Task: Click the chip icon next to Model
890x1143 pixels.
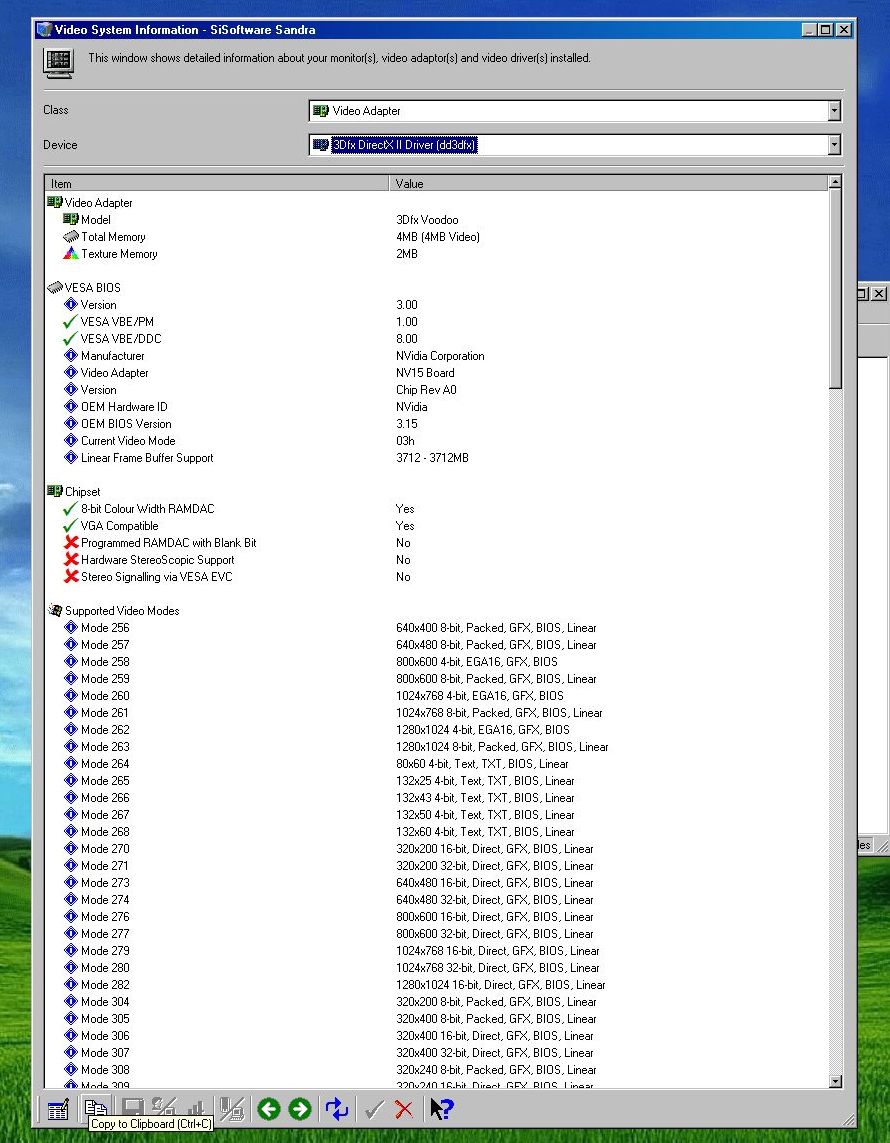Action: point(71,219)
